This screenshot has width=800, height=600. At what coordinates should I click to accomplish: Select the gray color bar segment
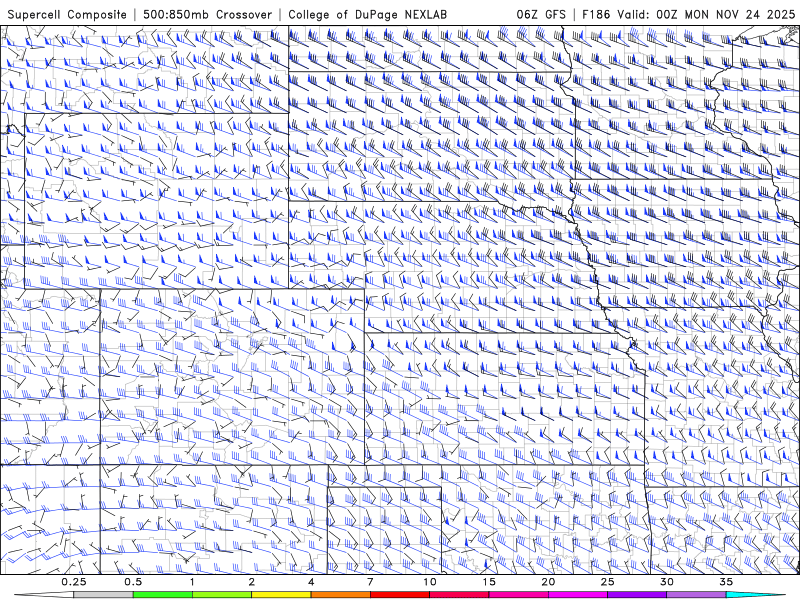[104, 595]
